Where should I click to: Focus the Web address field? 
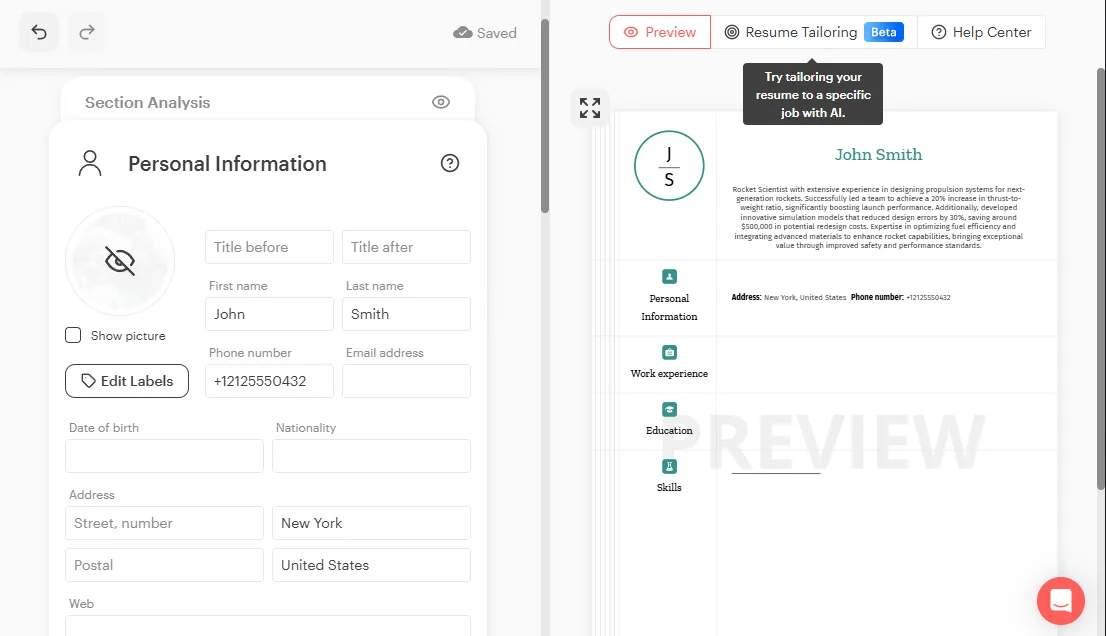268,626
